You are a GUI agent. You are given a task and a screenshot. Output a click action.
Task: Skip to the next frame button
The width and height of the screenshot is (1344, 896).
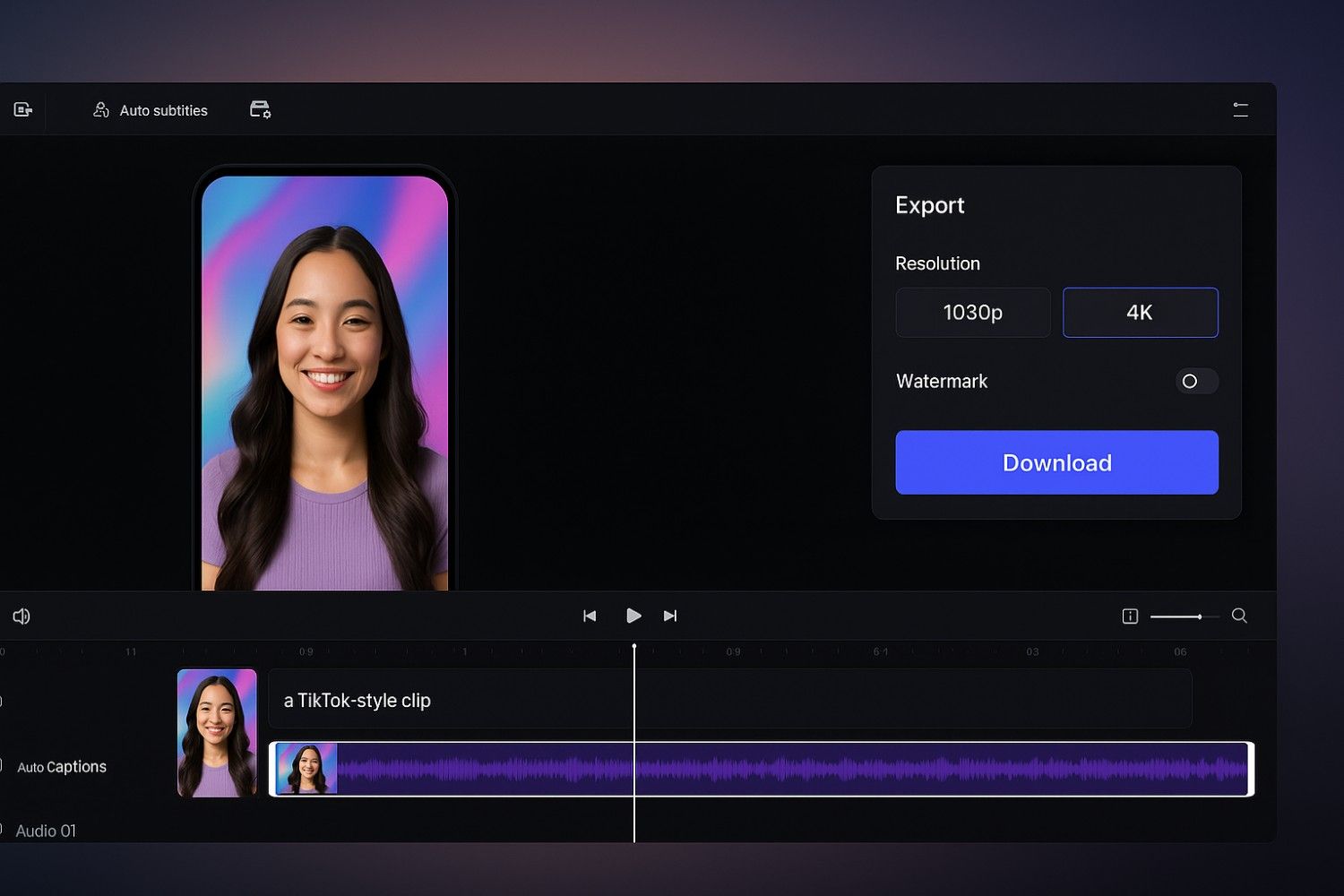point(670,616)
